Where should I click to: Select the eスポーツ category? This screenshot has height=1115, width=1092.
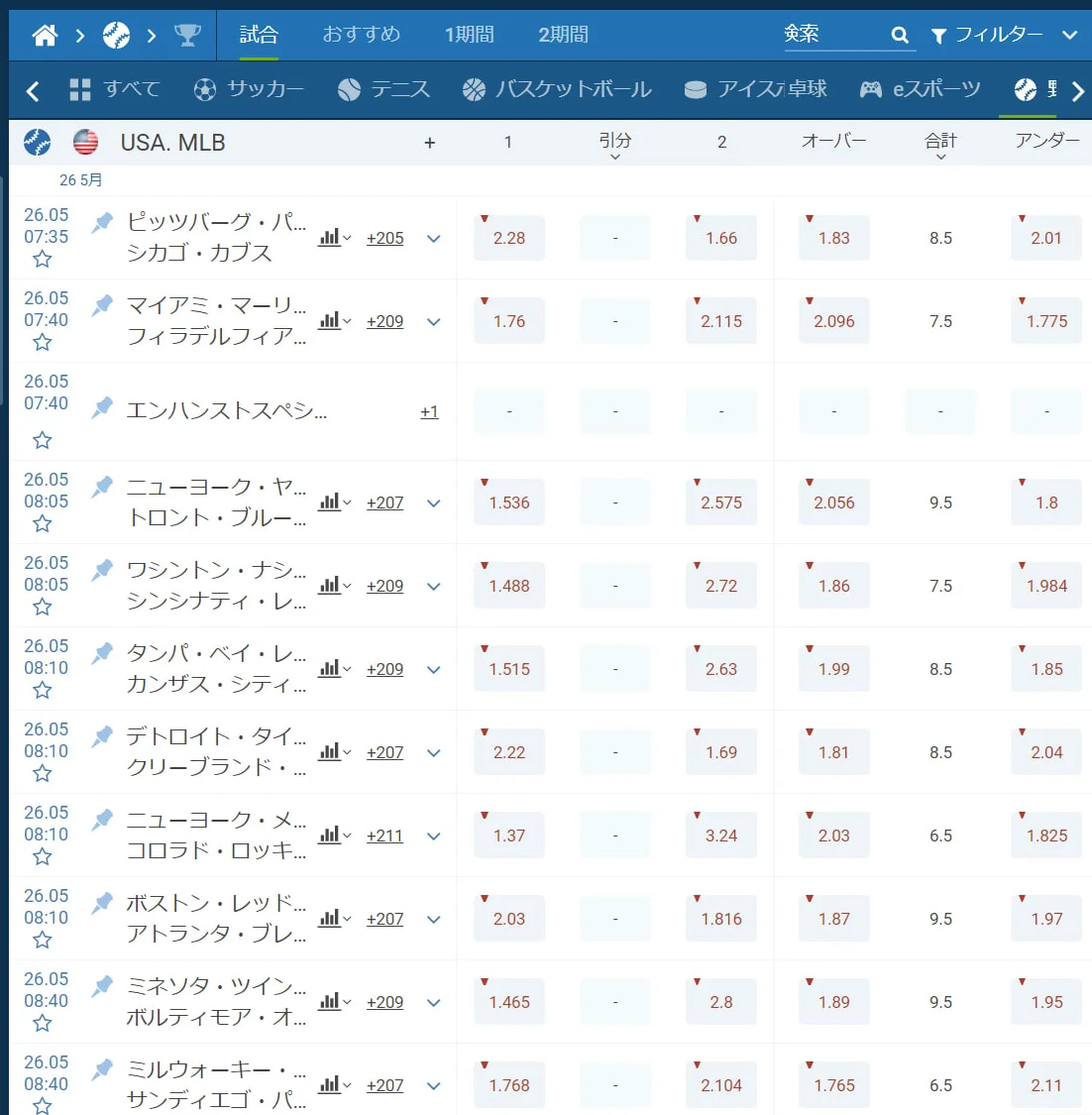[x=921, y=89]
